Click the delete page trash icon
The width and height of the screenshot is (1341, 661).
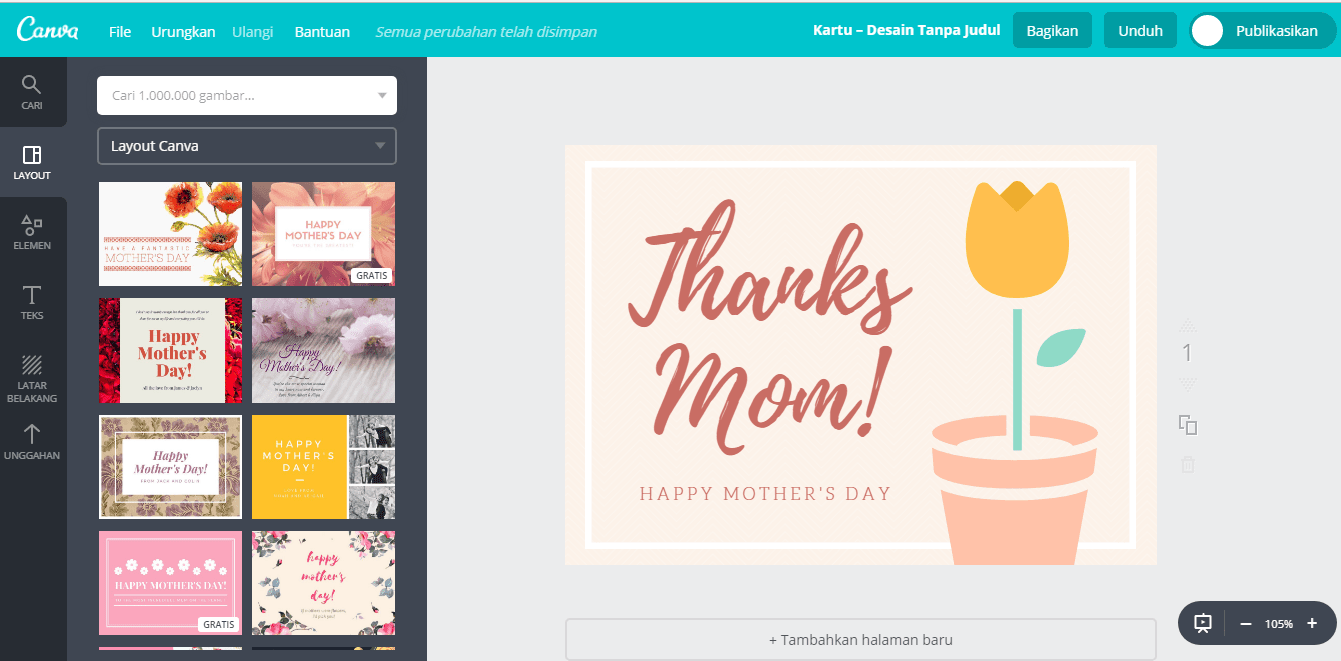coord(1188,464)
